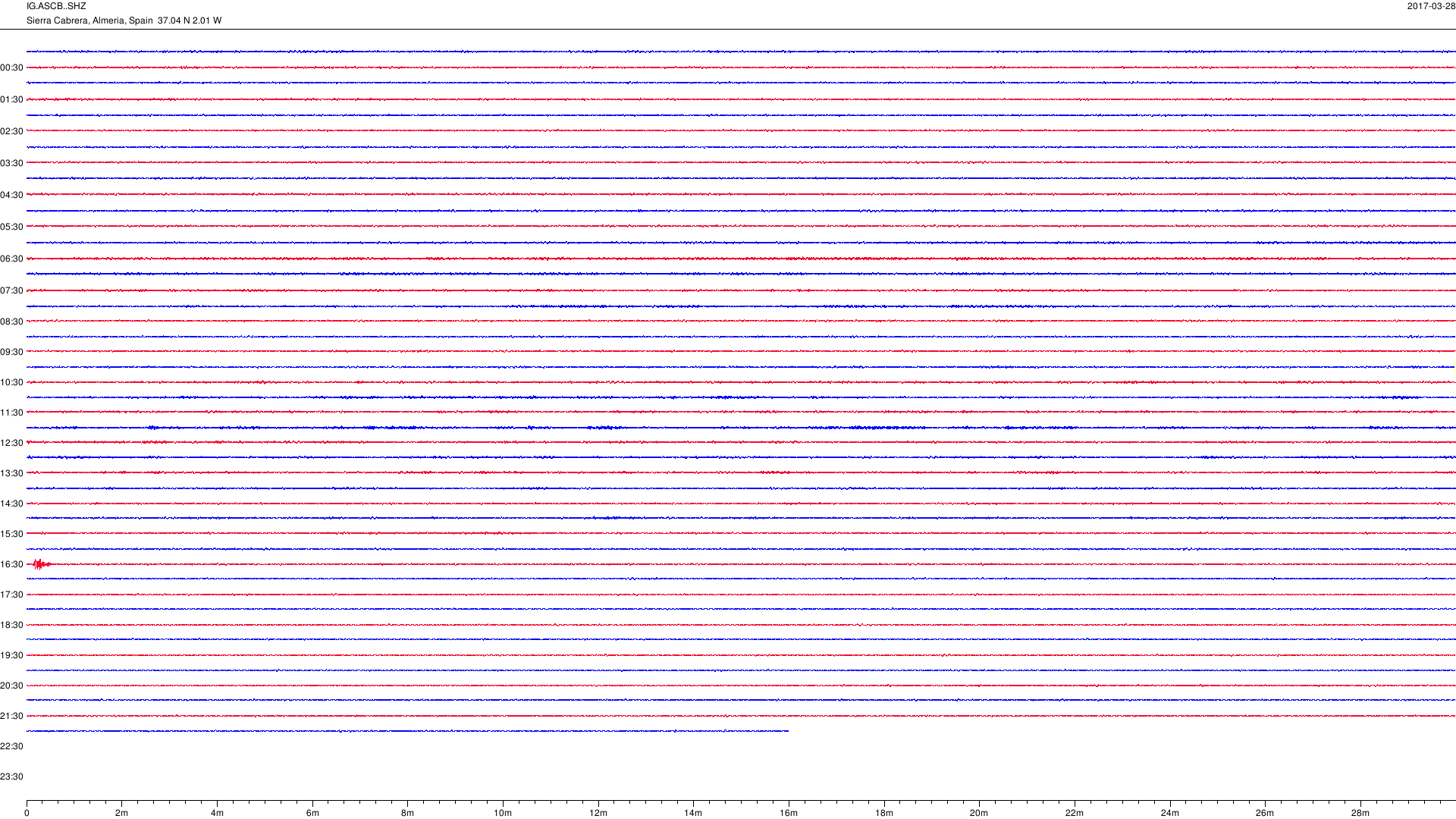
Task: Select the 01:30 time label
Action: pos(12,100)
